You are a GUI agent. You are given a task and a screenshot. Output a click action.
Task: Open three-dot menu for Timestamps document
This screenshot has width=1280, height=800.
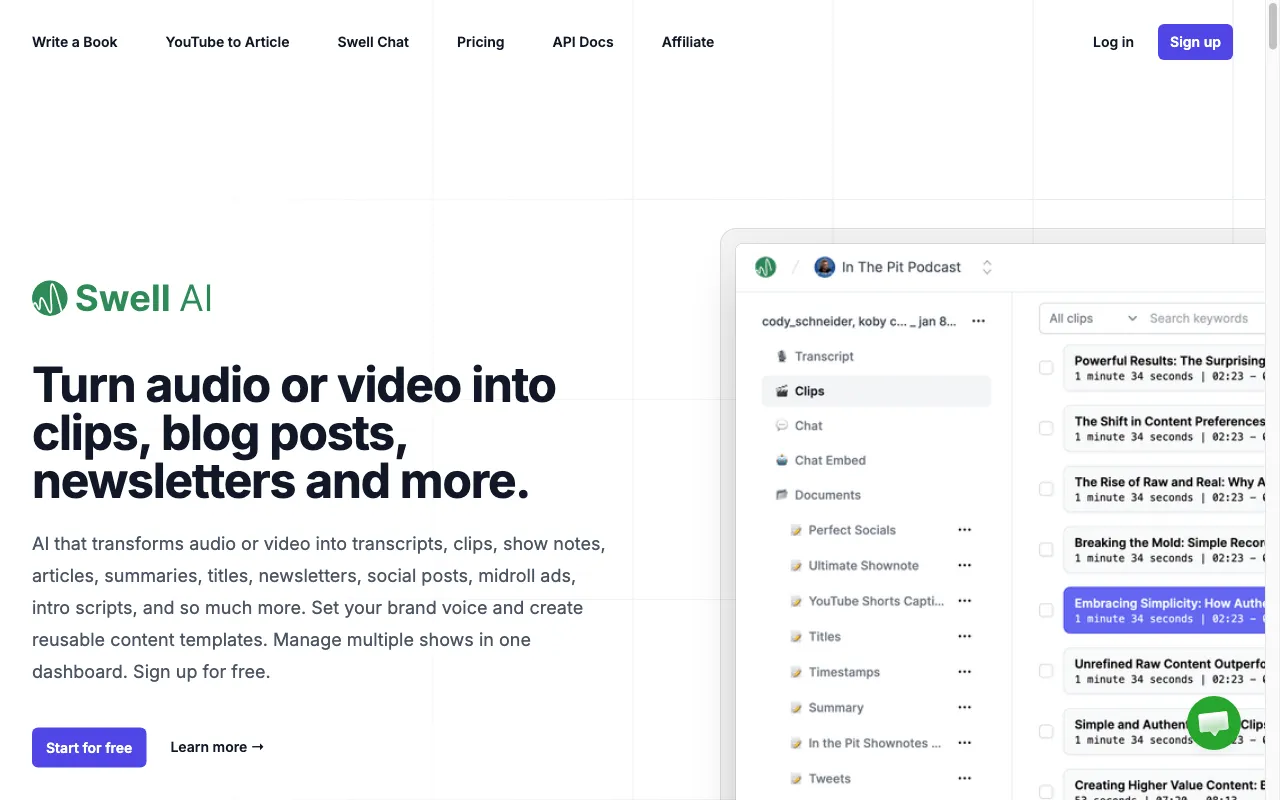point(965,672)
